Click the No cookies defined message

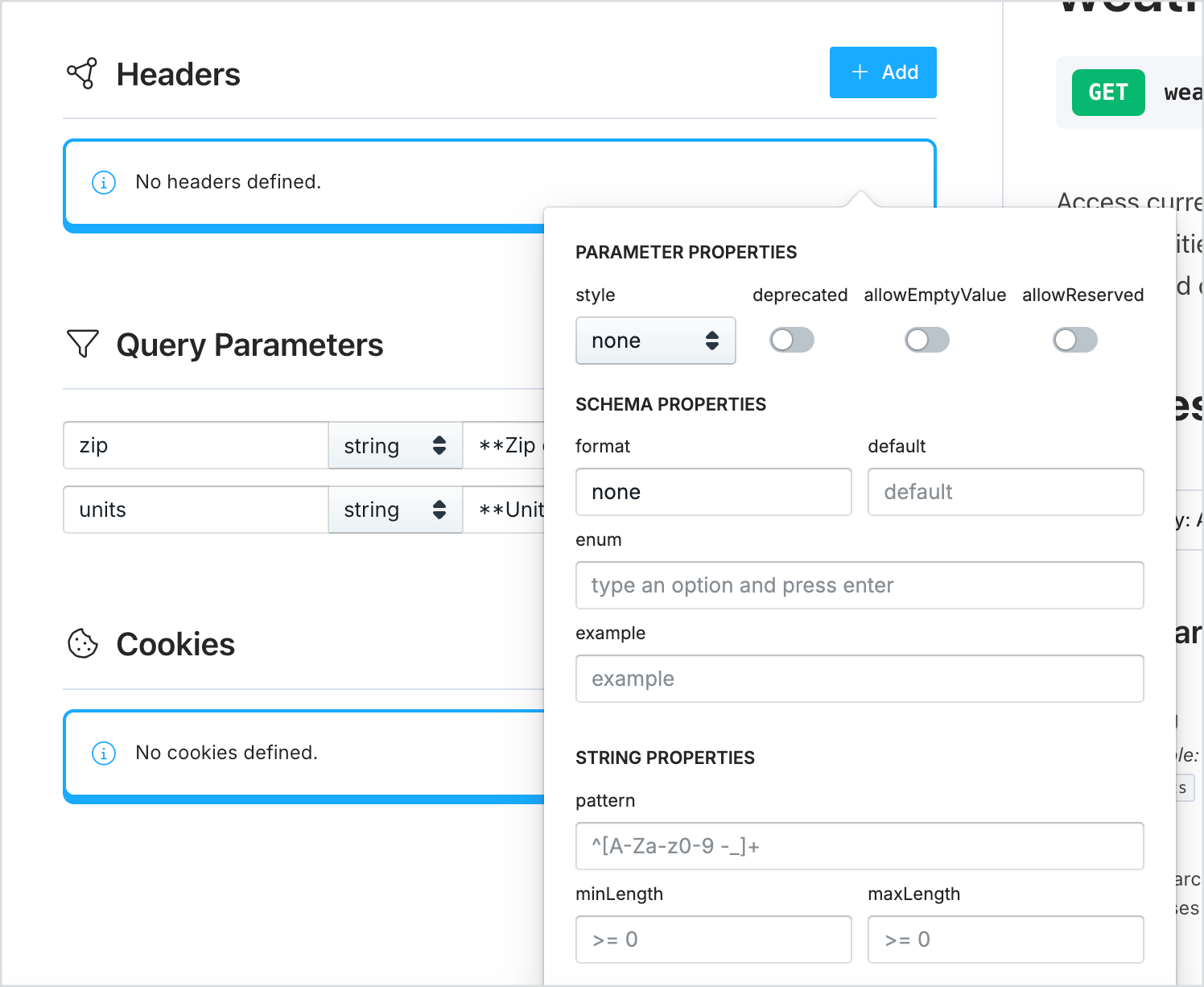point(227,753)
